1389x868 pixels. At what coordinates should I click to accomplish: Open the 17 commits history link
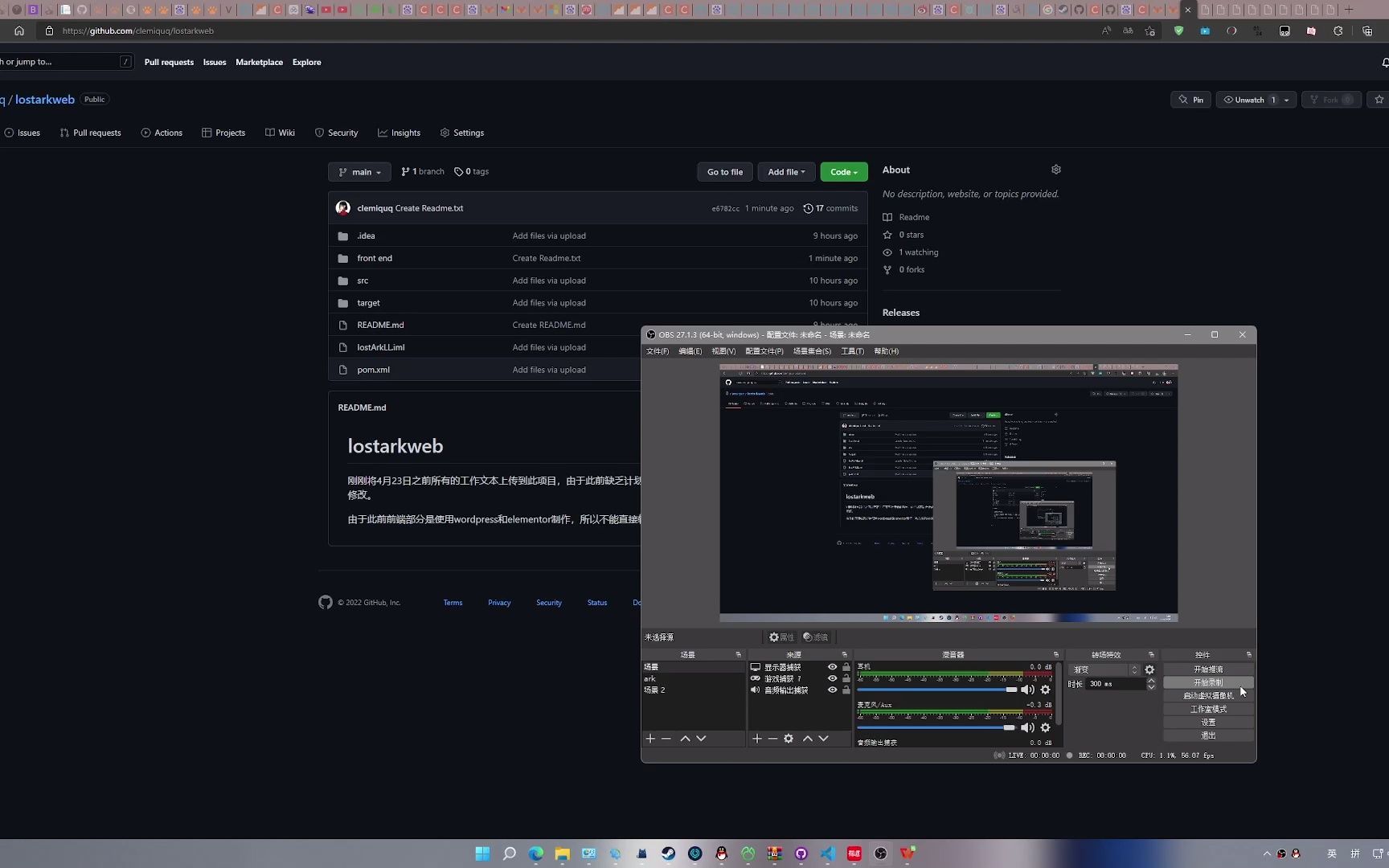(x=830, y=208)
